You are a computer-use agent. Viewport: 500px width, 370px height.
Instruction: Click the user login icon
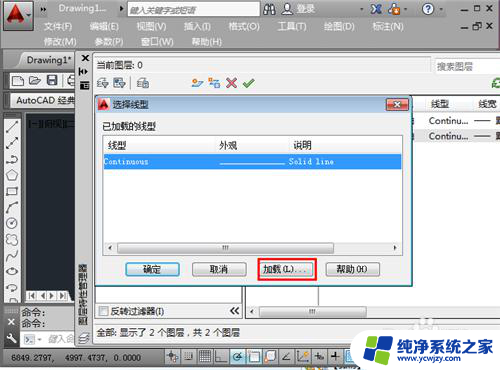(287, 9)
